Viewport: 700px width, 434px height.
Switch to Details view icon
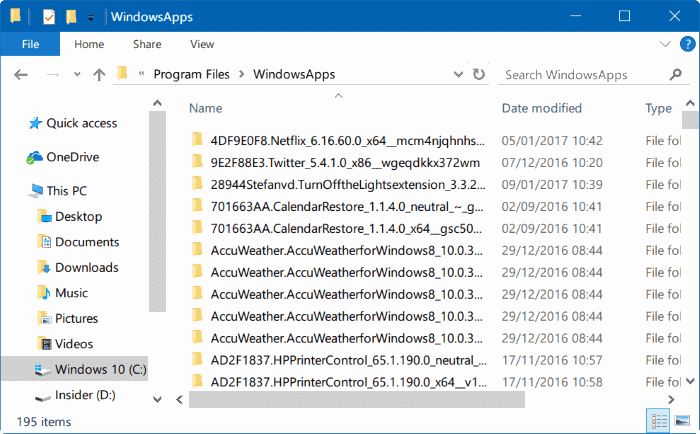click(658, 420)
